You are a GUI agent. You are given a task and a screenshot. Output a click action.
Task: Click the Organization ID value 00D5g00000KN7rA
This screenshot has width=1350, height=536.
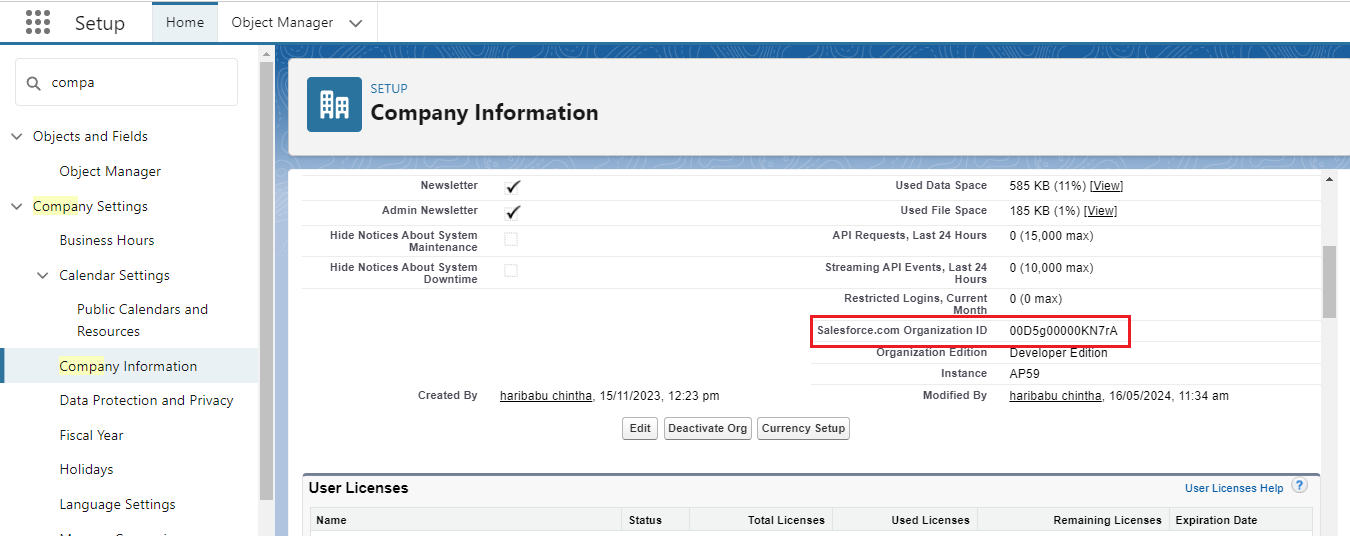[1063, 331]
